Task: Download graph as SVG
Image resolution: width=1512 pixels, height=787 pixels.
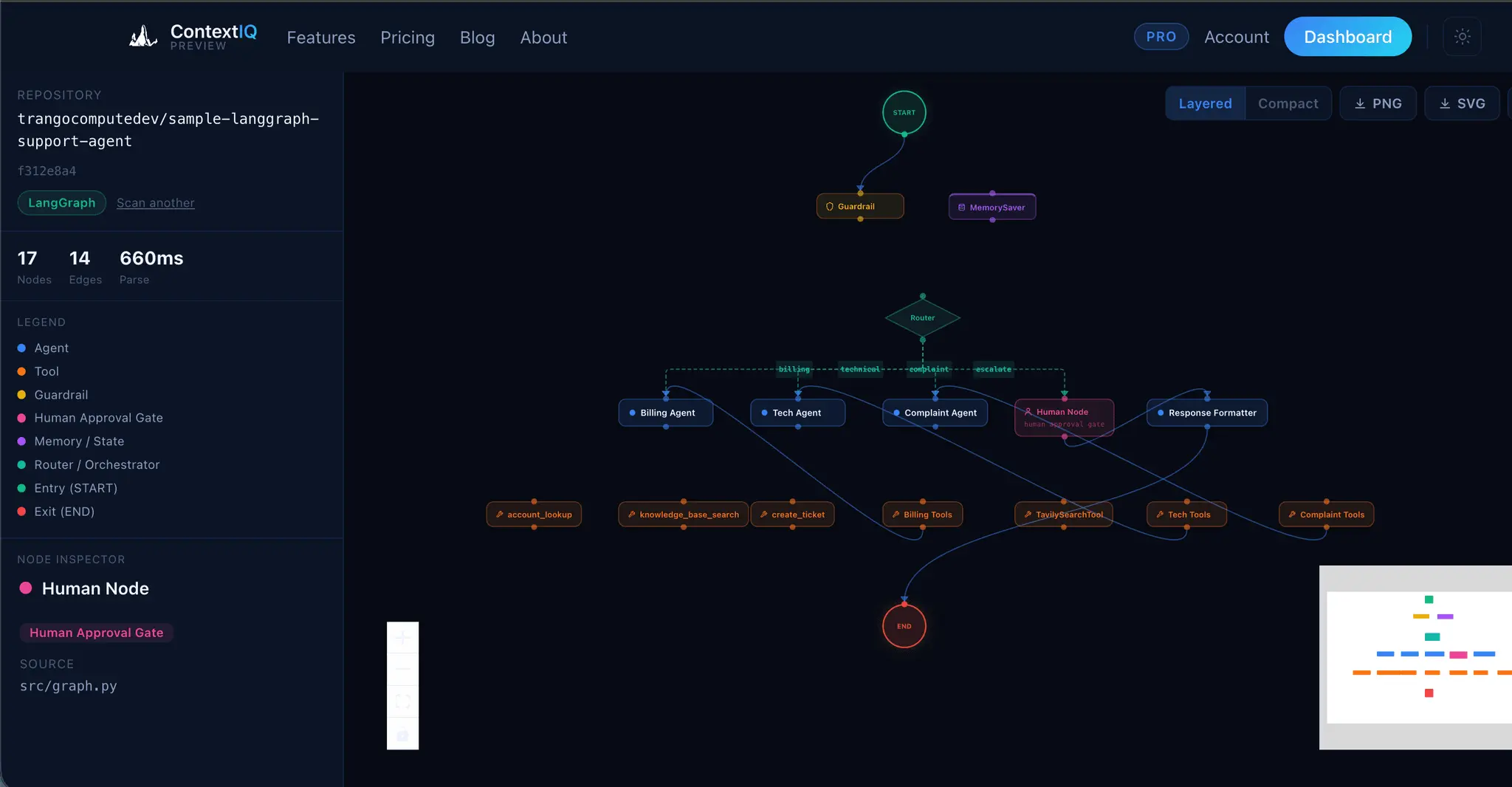Action: coord(1462,103)
